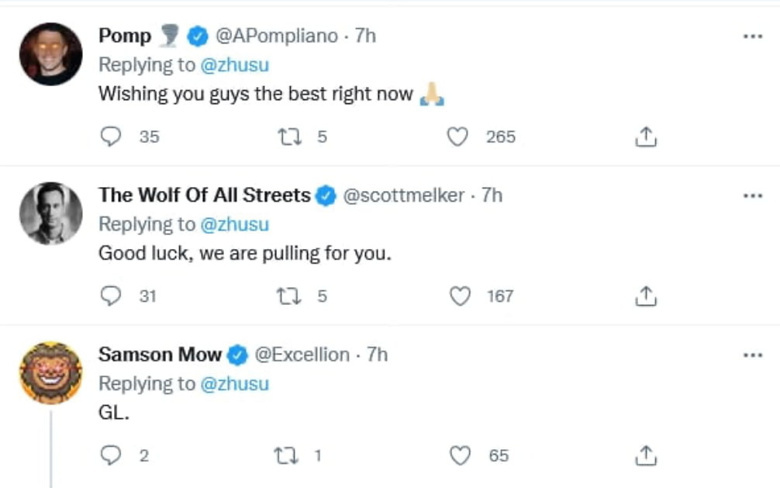
Task: Open more options on Samson Mow's tweet
Action: (752, 355)
